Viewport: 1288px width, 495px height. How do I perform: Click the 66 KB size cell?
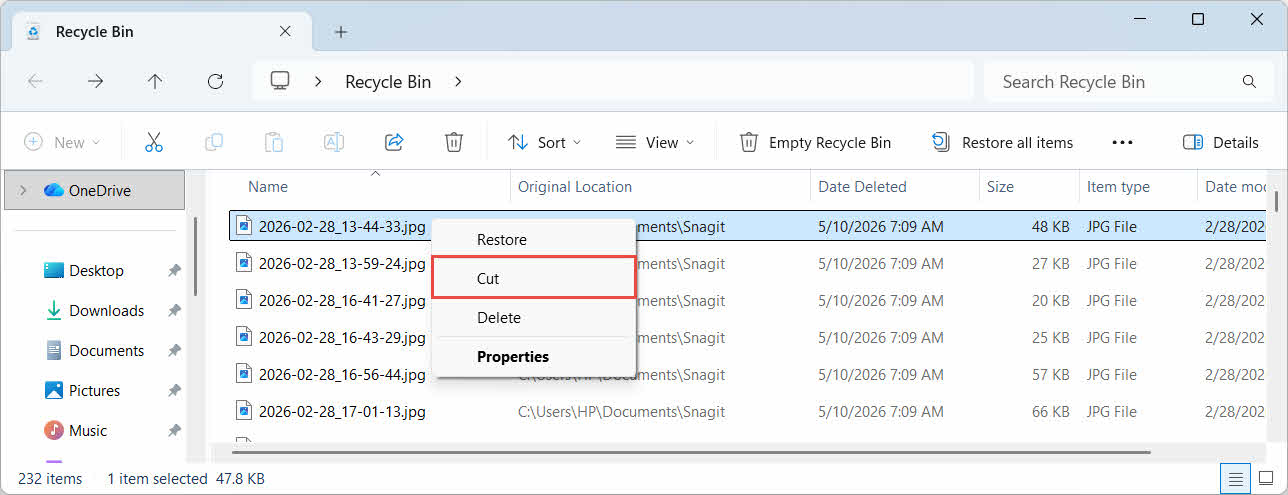(1050, 411)
